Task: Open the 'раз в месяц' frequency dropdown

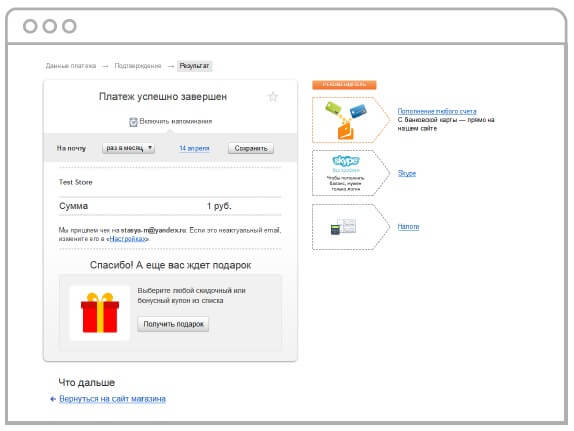Action: point(128,148)
